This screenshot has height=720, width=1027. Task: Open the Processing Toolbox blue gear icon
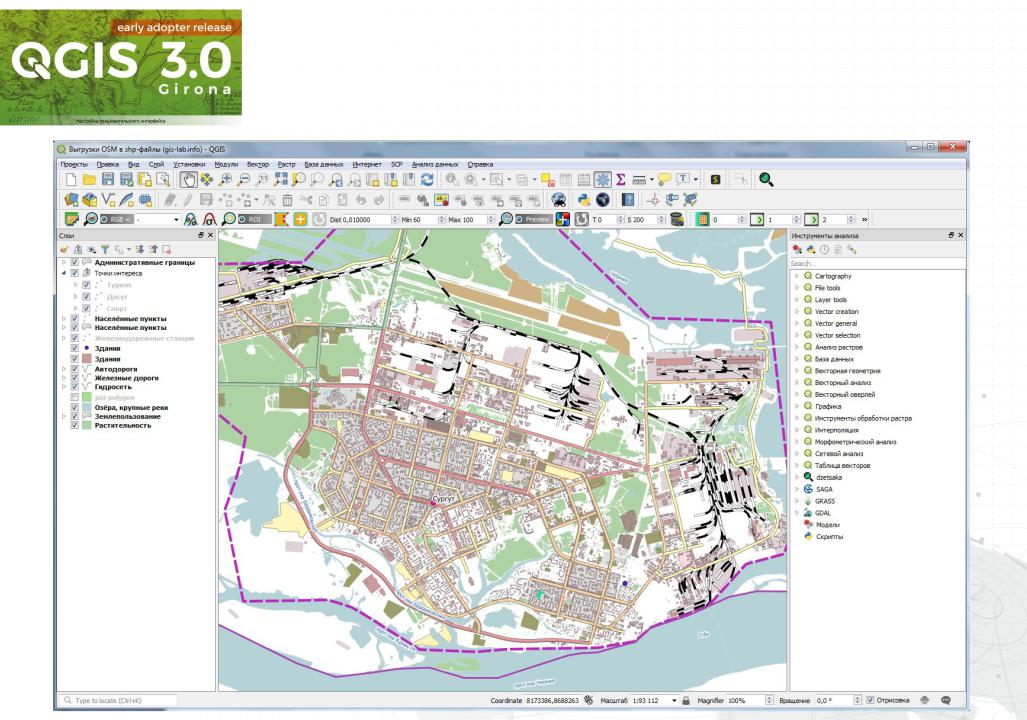(603, 180)
